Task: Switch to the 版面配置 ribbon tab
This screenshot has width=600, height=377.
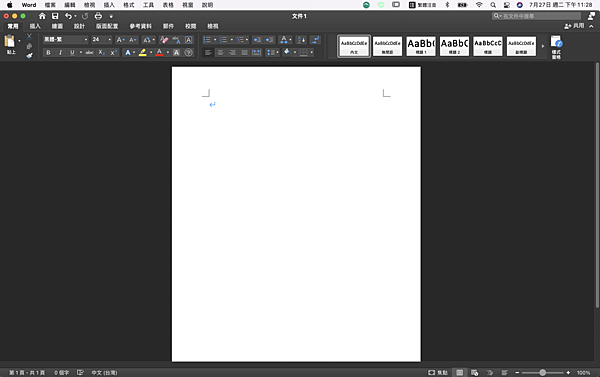Action: pyautogui.click(x=107, y=26)
